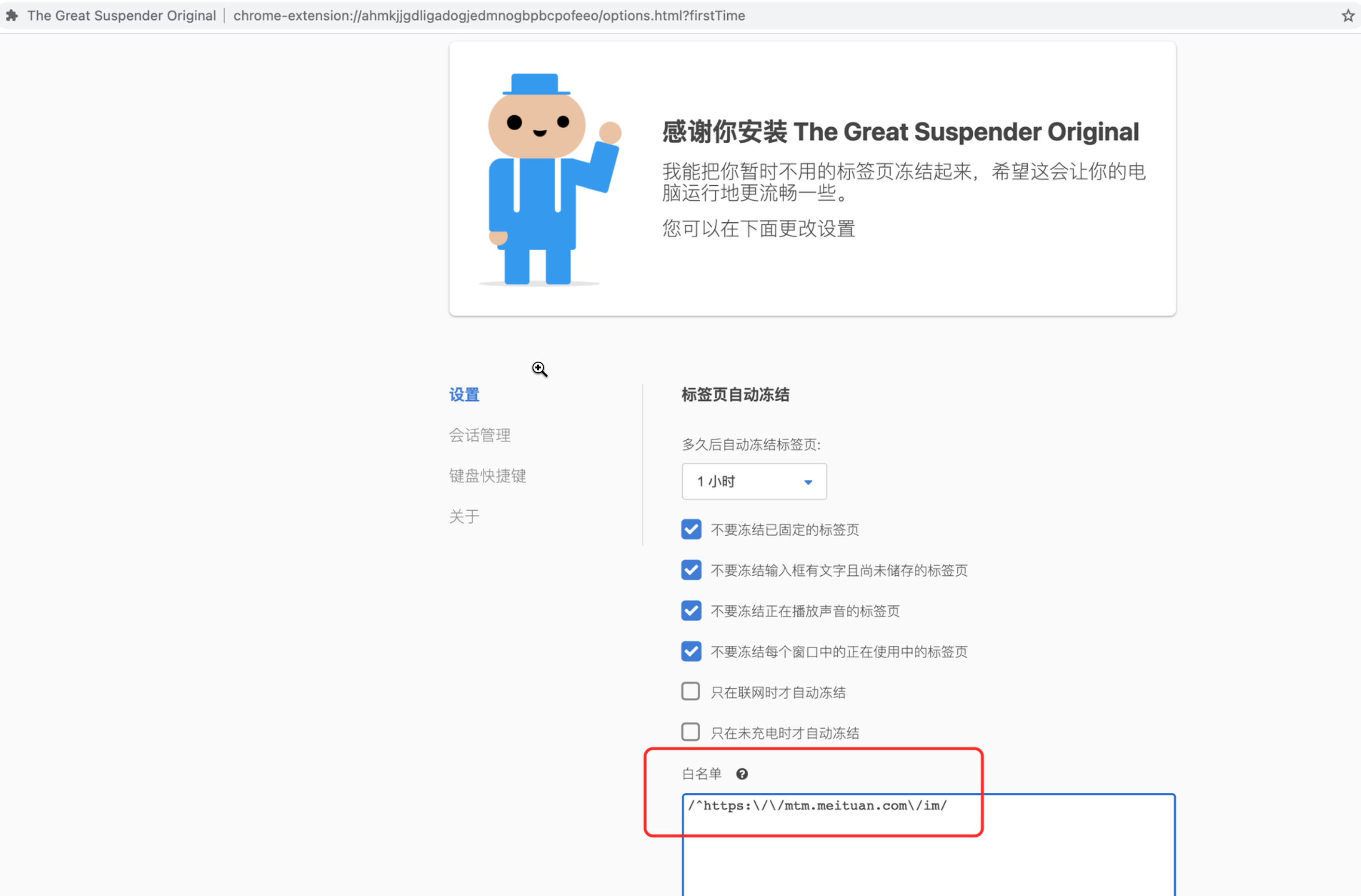Screen dimensions: 1361x896
Task: Enable 只在联网时才自动冻结 checkbox
Action: point(691,692)
